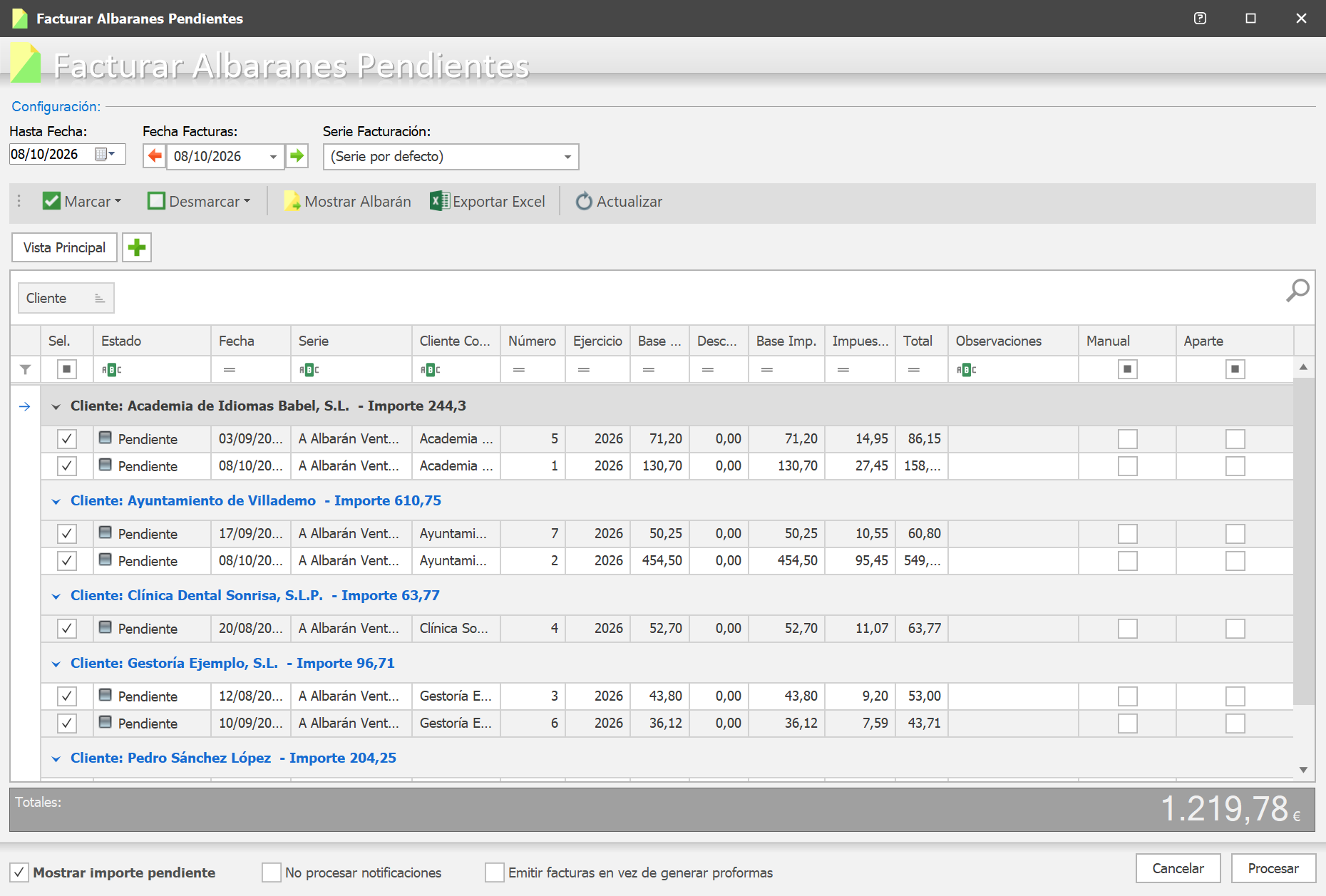Screen dimensions: 1326x896
Task: Click the Marcar green checkmark button
Action: [82, 202]
